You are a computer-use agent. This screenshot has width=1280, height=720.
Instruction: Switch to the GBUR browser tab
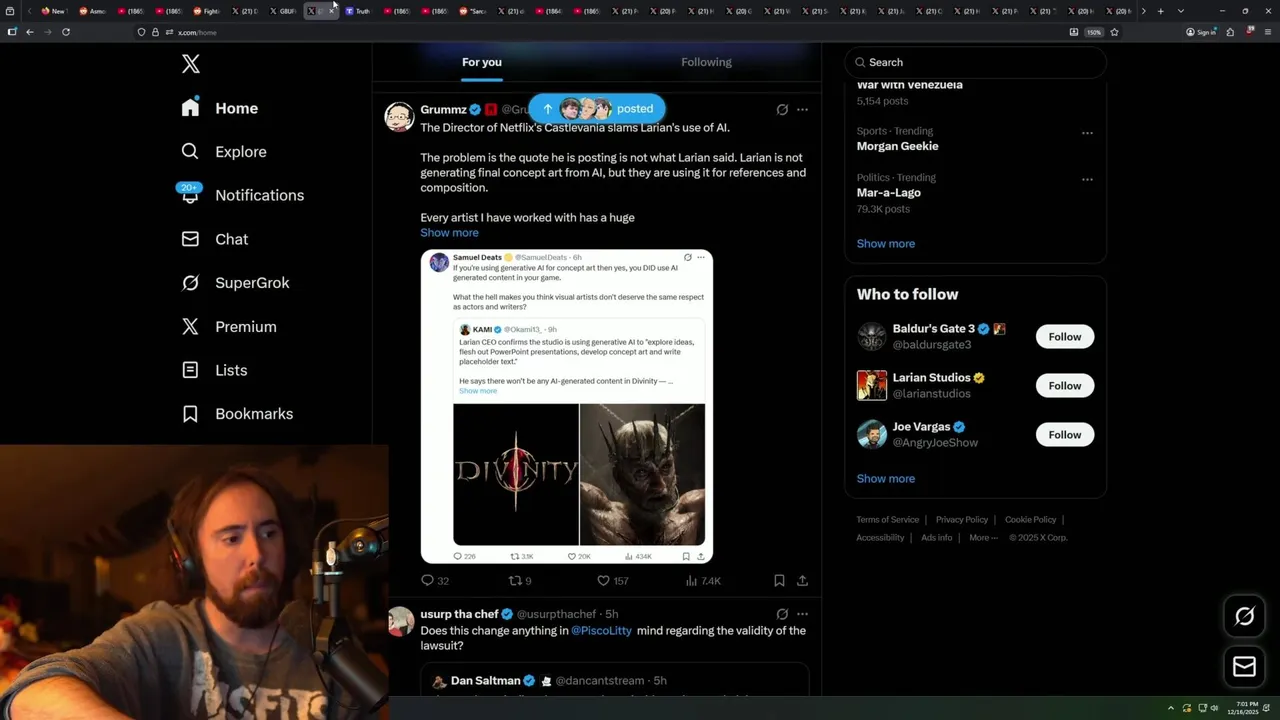coord(283,11)
